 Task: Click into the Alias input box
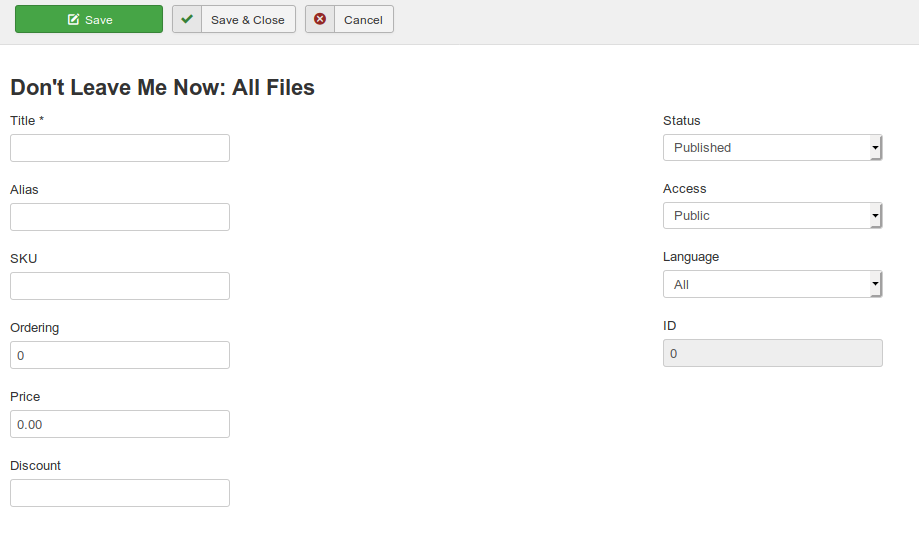click(x=120, y=217)
